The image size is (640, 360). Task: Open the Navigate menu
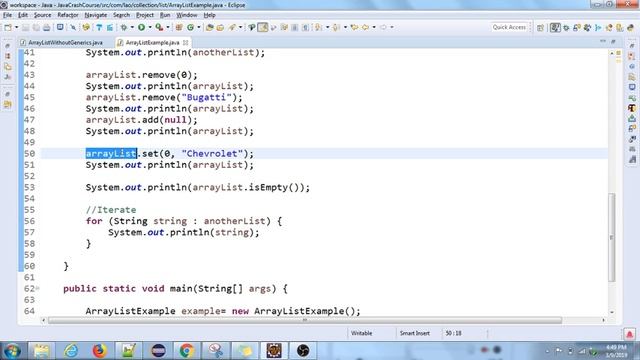[x=96, y=15]
